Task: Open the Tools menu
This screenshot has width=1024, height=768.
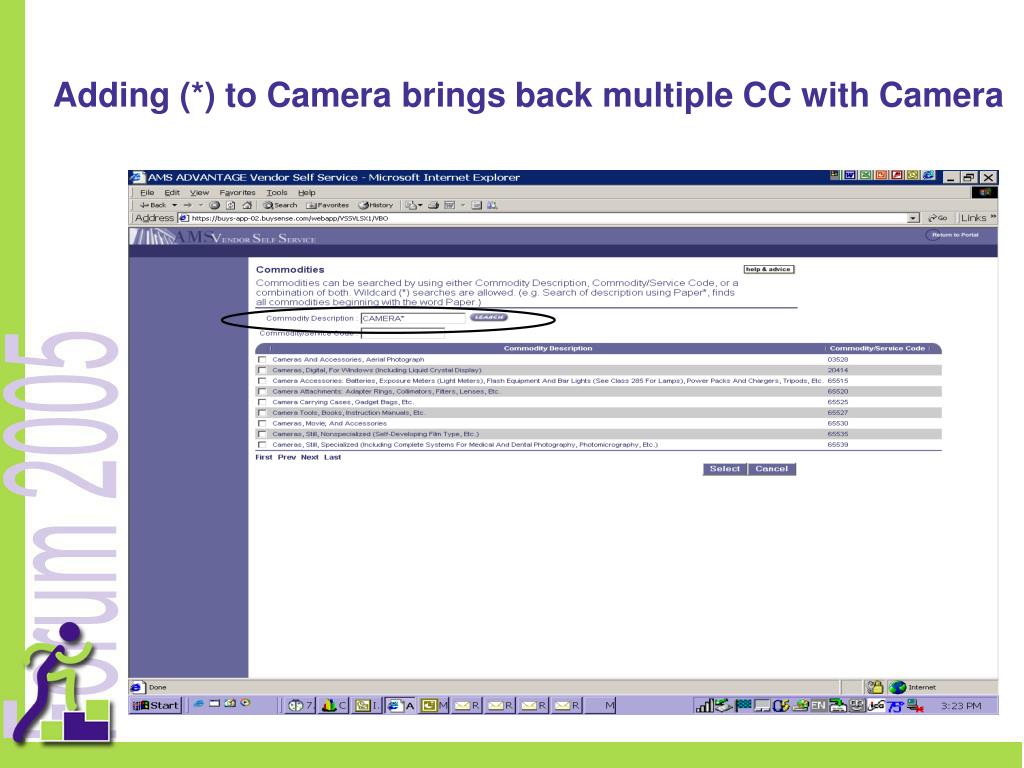Action: [x=277, y=193]
